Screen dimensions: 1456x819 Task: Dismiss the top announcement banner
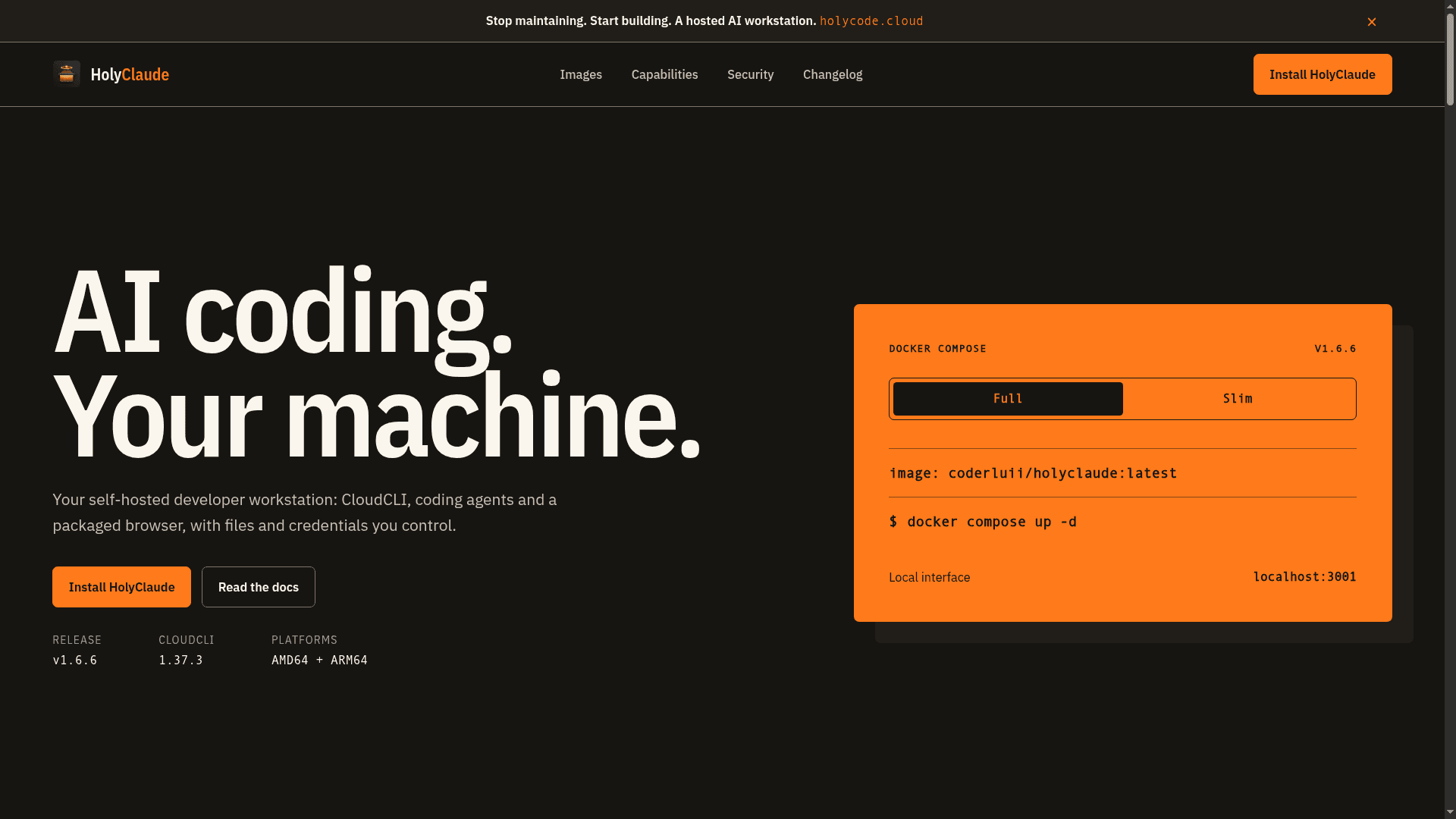[x=1372, y=22]
